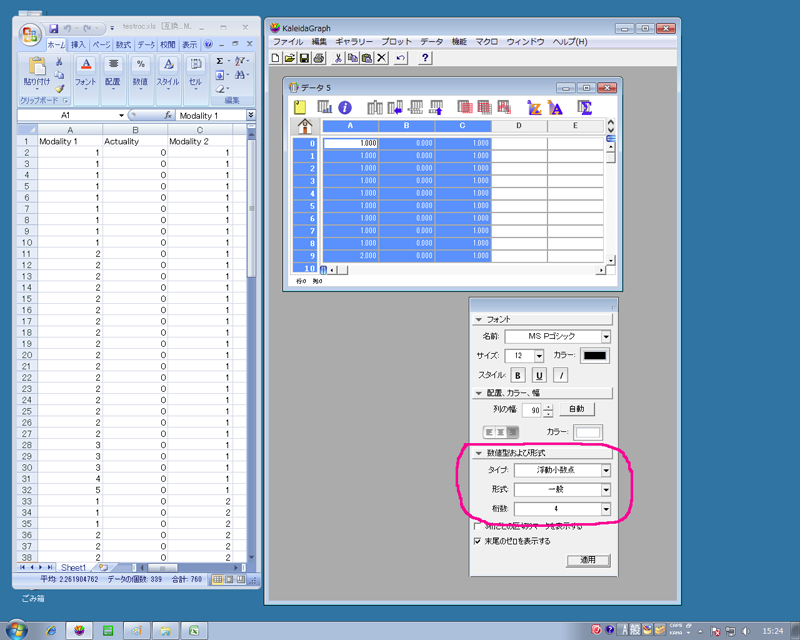800x640 pixels.
Task: Open the ギャラリー menu in KaleidaGraph
Action: pos(354,42)
